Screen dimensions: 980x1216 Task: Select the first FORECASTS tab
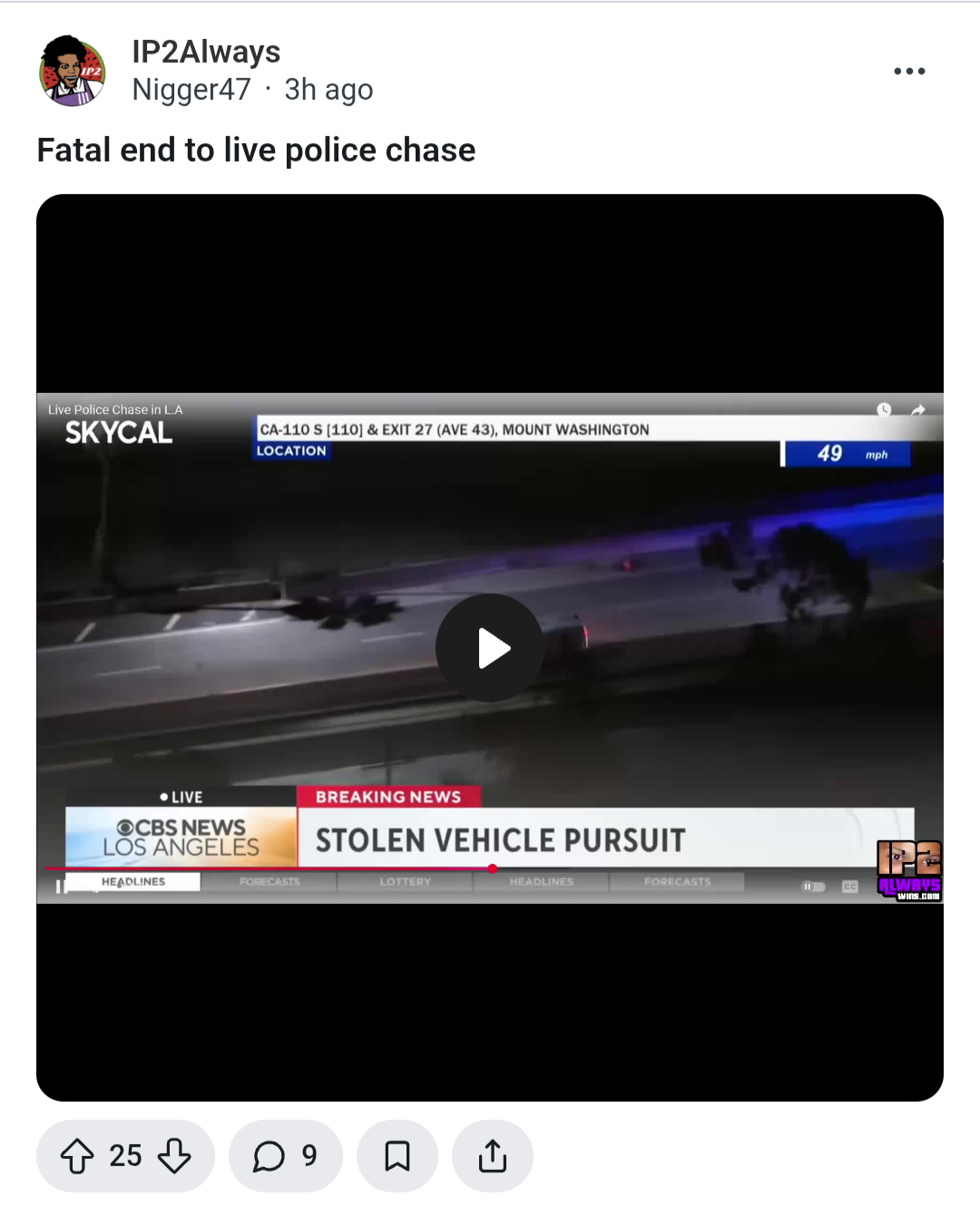pyautogui.click(x=269, y=881)
